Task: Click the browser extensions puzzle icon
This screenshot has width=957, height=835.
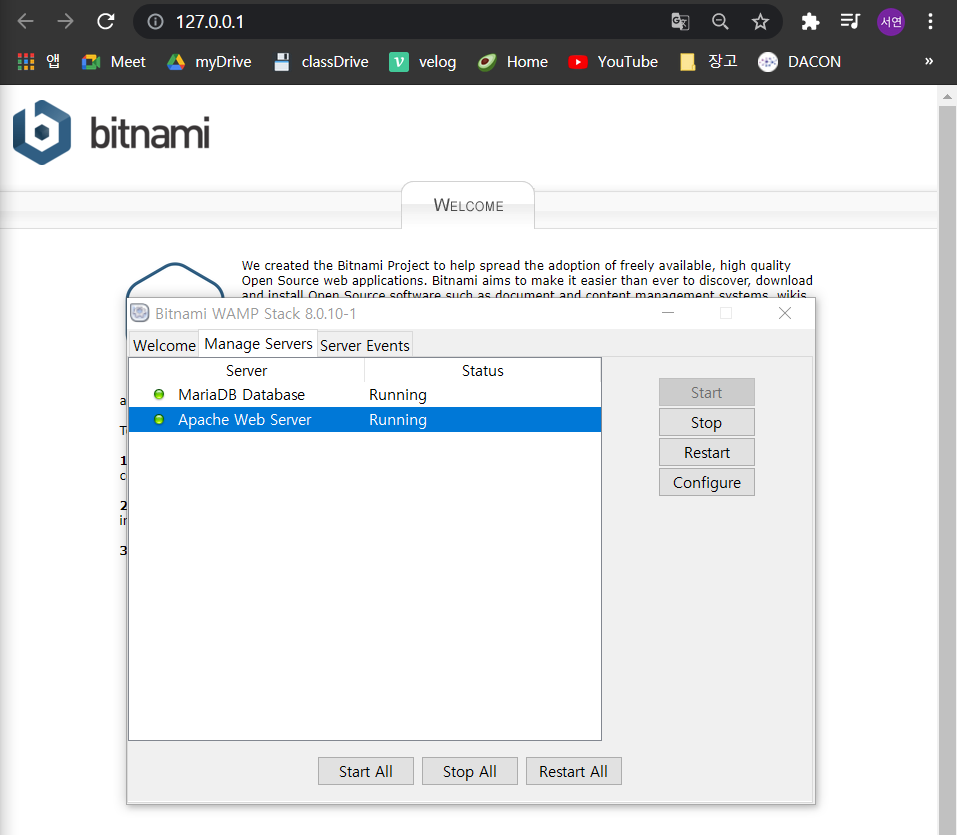Action: [x=810, y=21]
